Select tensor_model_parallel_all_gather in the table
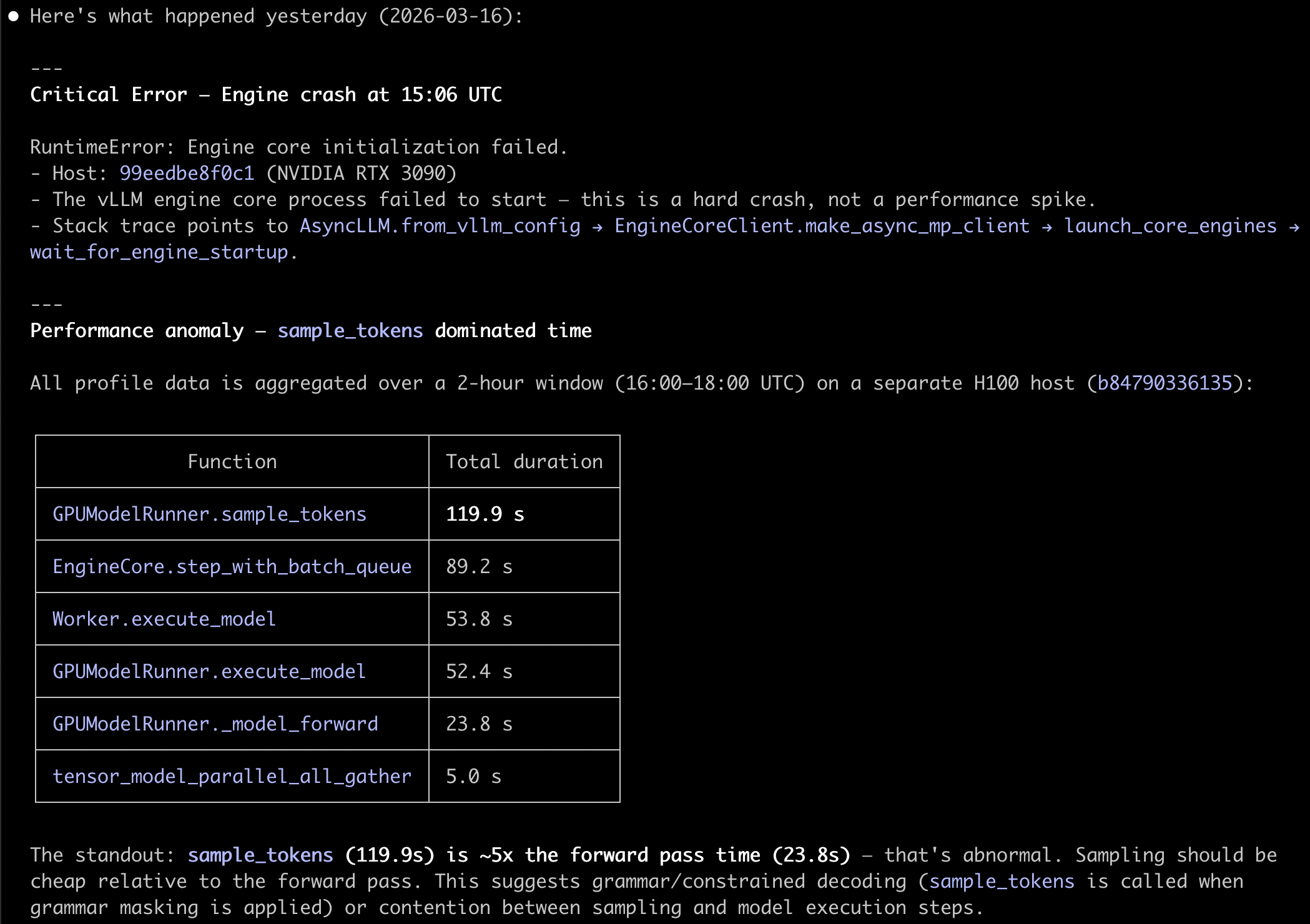Viewport: 1310px width, 924px height. 232,776
